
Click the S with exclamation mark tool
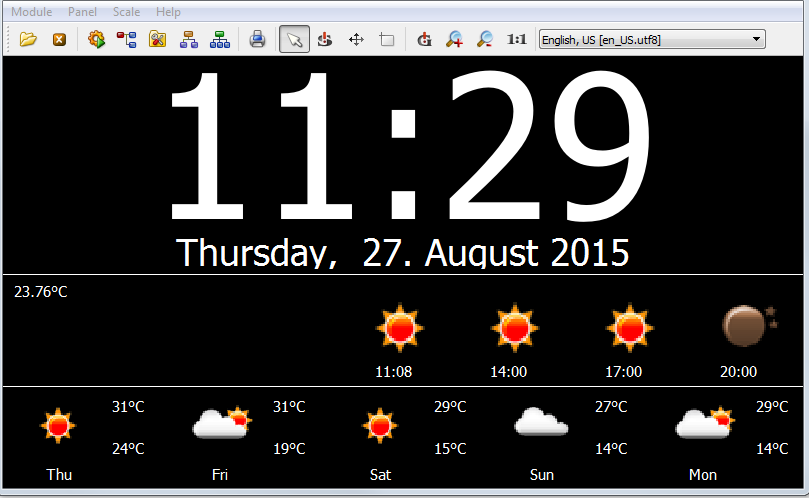pyautogui.click(x=325, y=39)
